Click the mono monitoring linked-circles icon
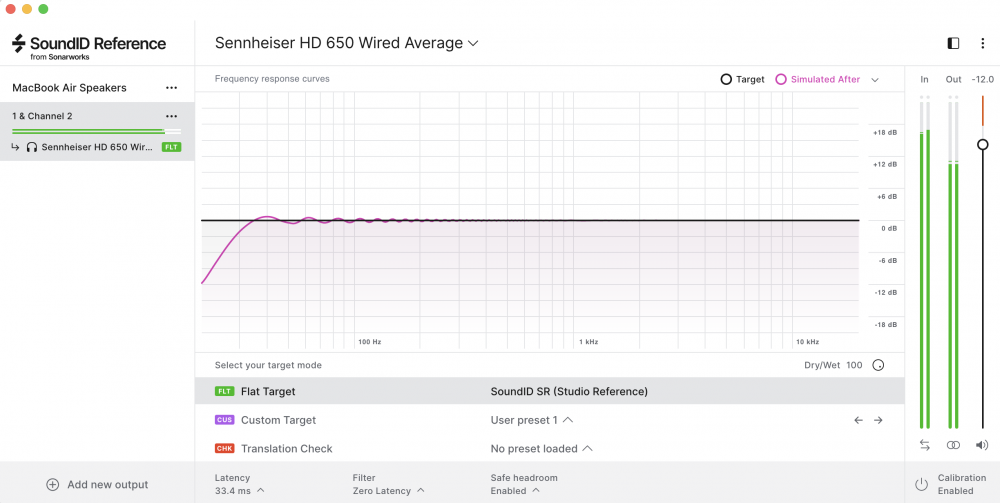1000x503 pixels. click(954, 445)
